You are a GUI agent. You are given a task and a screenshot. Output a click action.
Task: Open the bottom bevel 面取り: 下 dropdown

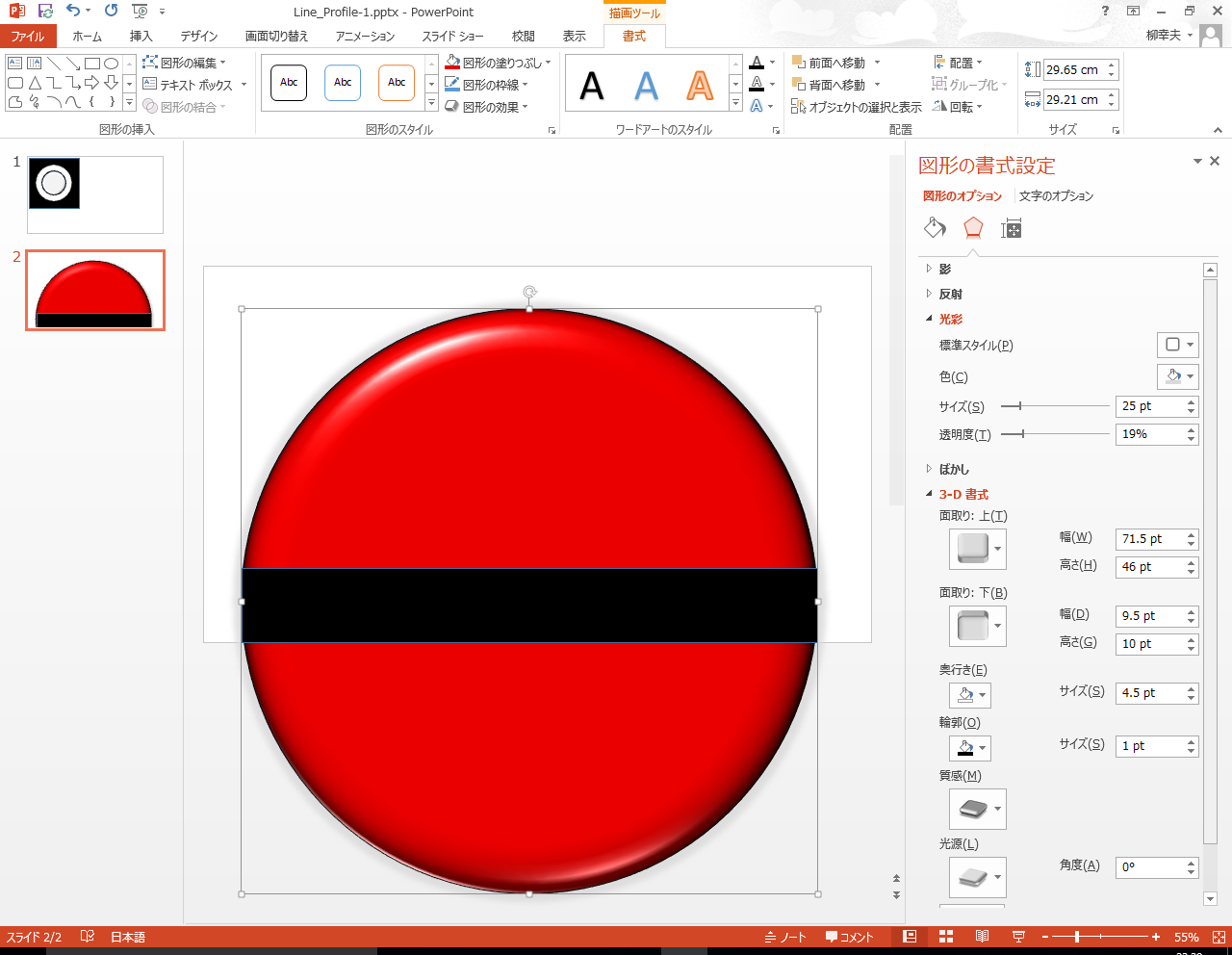978,626
